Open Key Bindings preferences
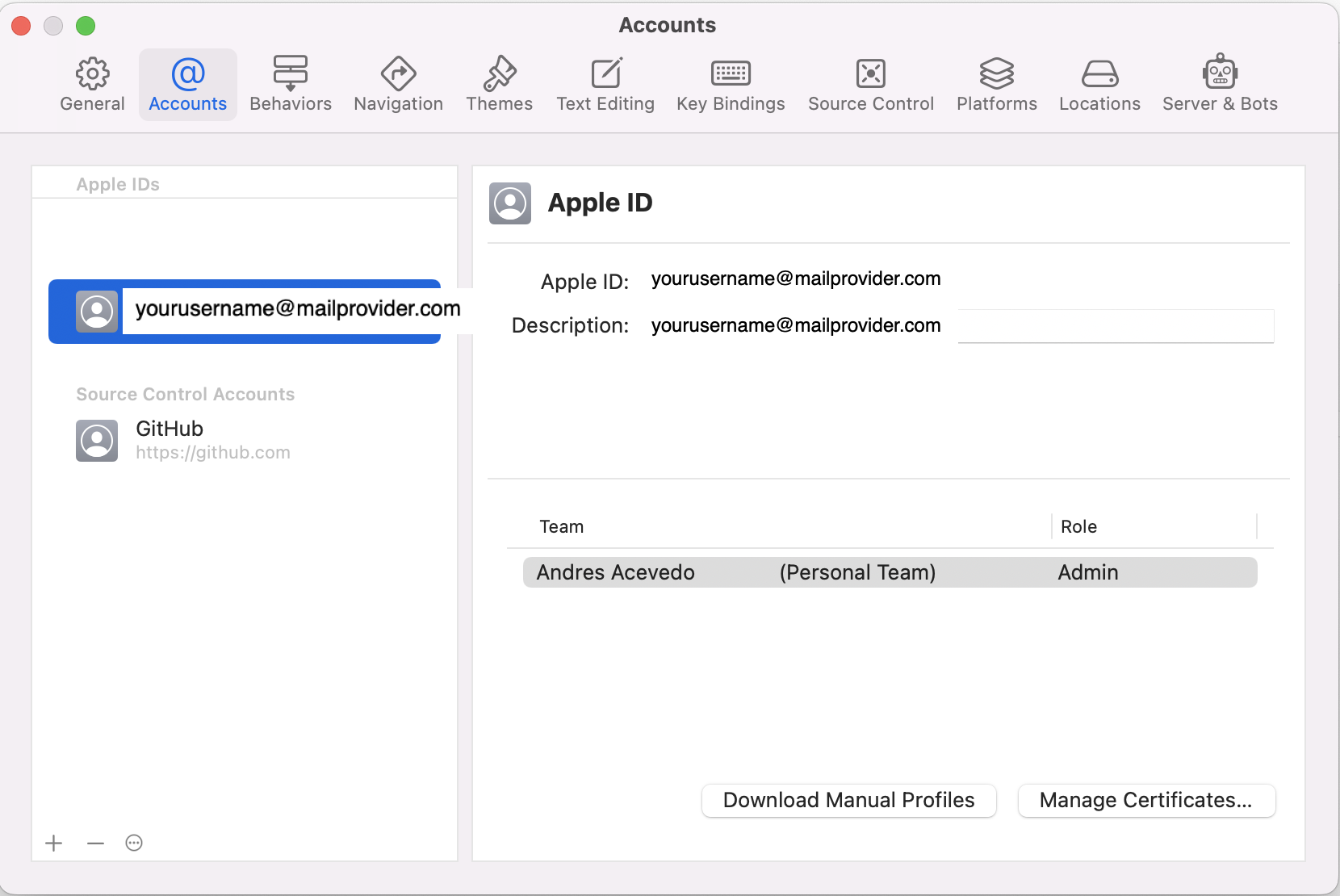Image resolution: width=1340 pixels, height=896 pixels. pyautogui.click(x=731, y=85)
